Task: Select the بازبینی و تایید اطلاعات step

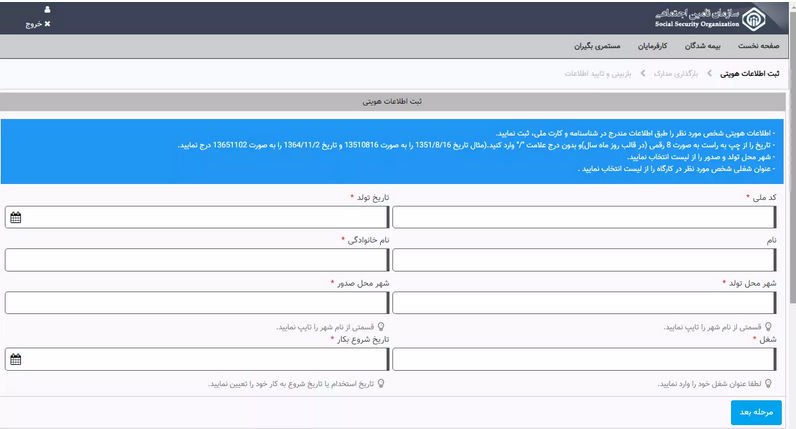Action: point(598,74)
